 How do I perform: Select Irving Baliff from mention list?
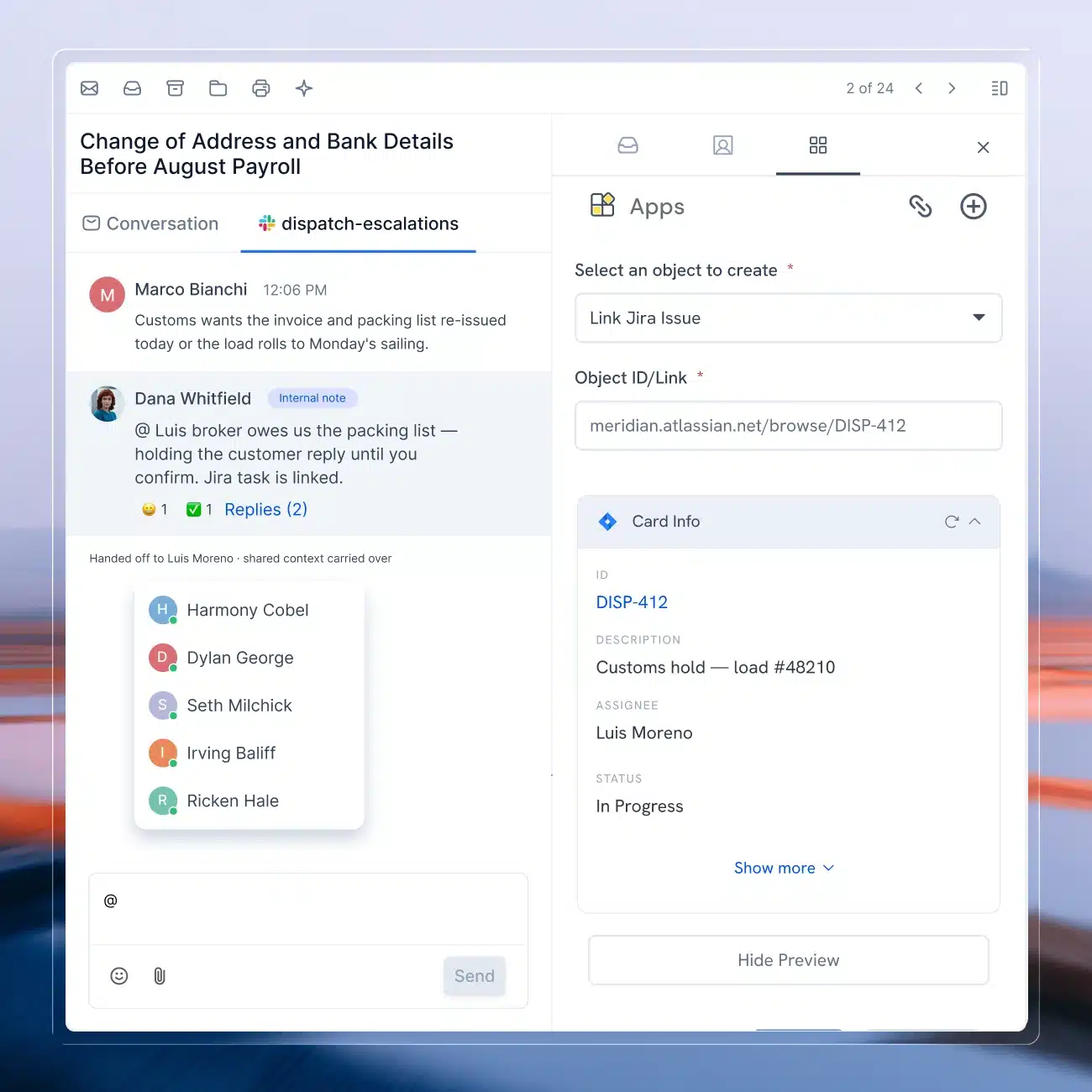pos(249,753)
